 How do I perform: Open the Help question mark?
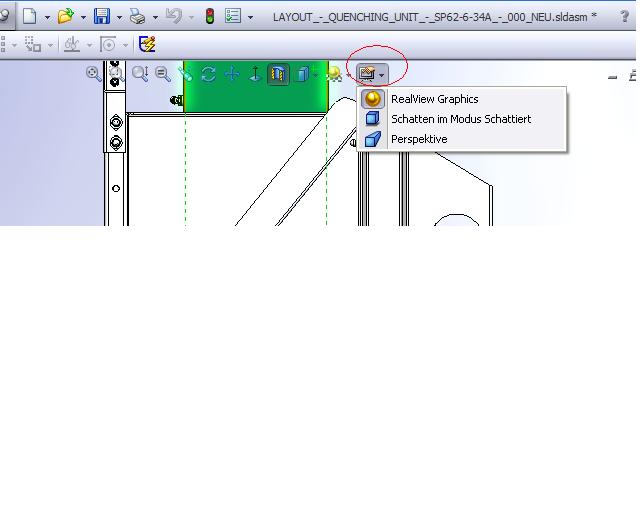(x=624, y=17)
